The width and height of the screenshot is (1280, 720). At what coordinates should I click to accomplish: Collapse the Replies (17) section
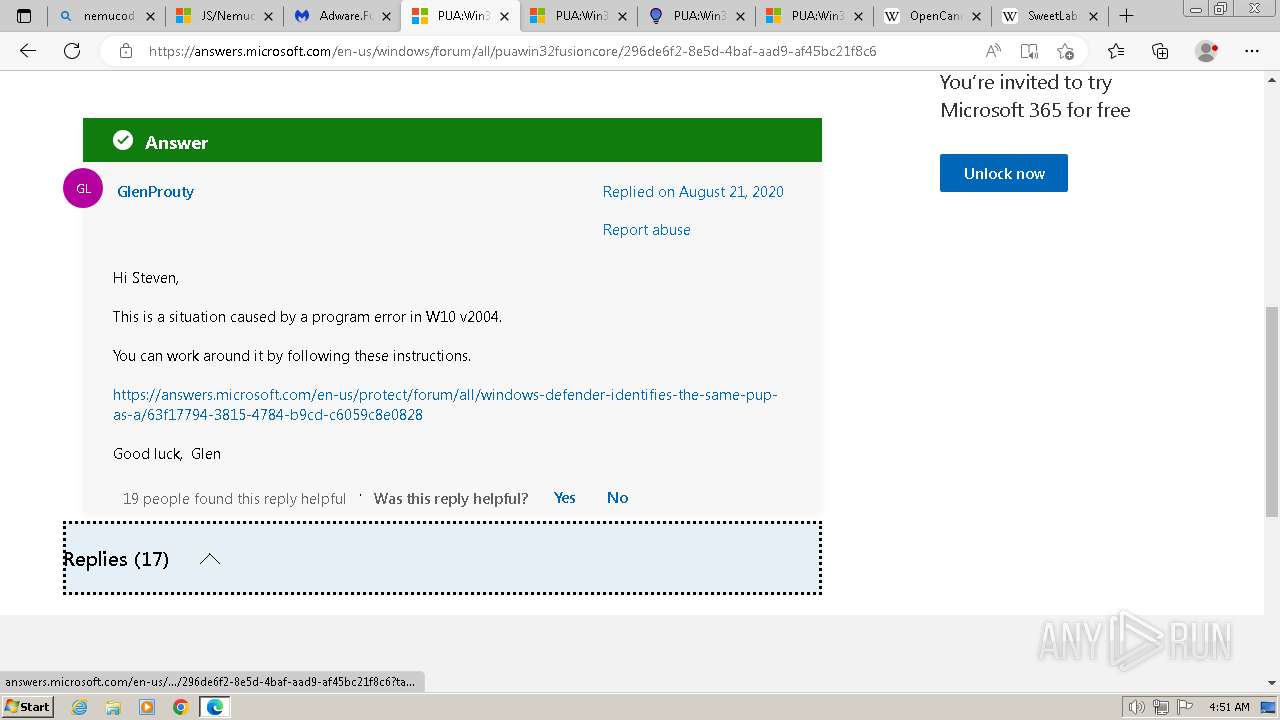pyautogui.click(x=442, y=558)
